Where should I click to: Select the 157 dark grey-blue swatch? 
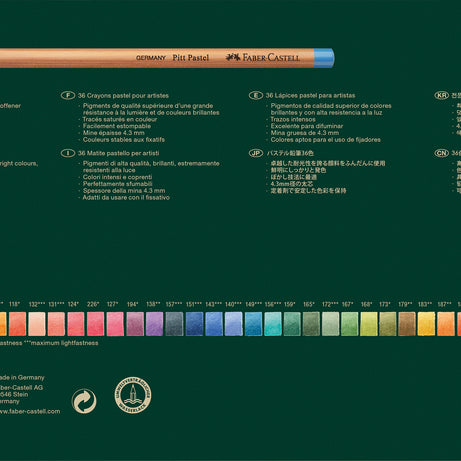pos(175,324)
